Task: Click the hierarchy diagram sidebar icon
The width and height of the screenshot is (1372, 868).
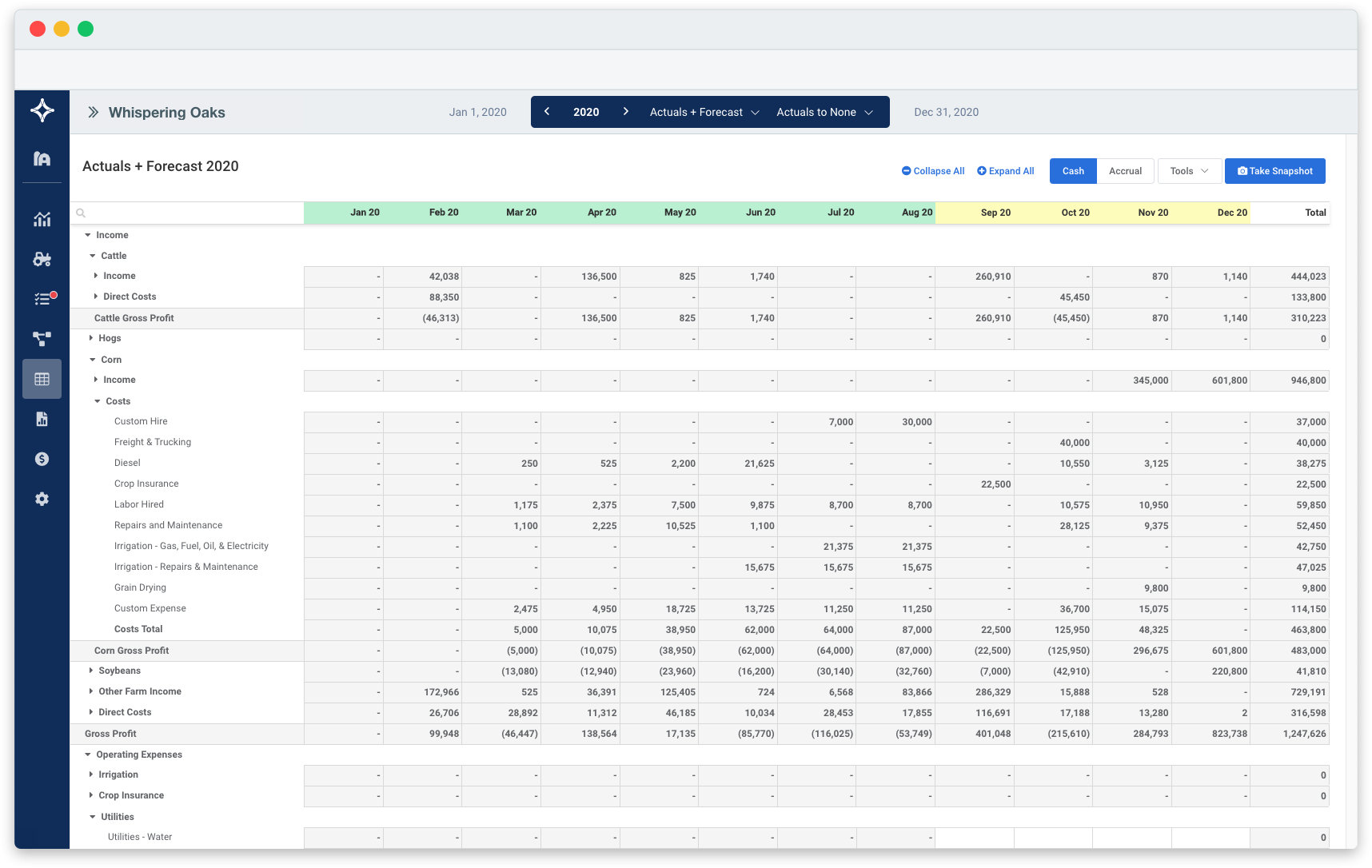Action: click(42, 339)
